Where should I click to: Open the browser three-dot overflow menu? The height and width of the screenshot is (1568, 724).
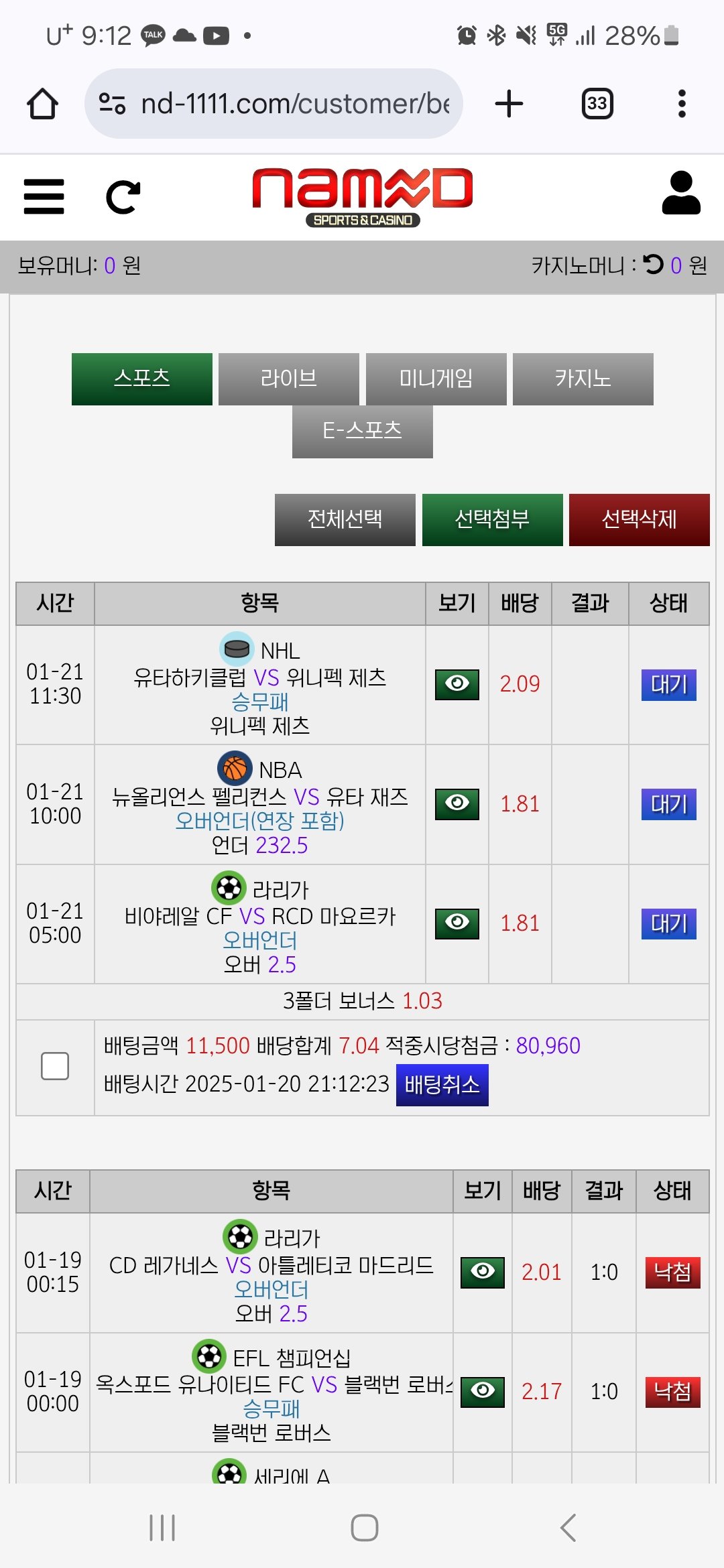(x=682, y=104)
